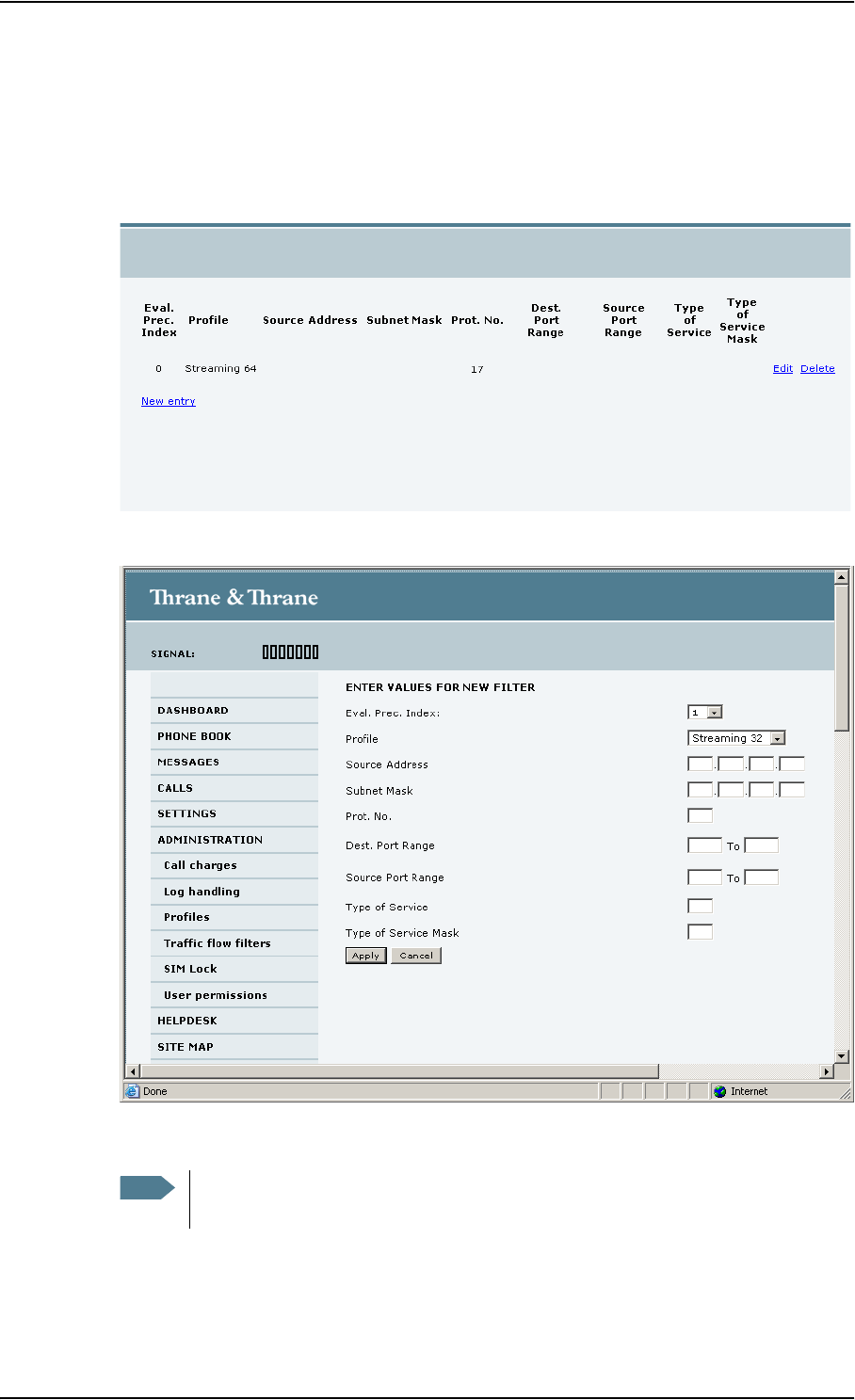This screenshot has width=855, height=1400.
Task: Open the Helpdesk page
Action: pyautogui.click(x=234, y=1021)
